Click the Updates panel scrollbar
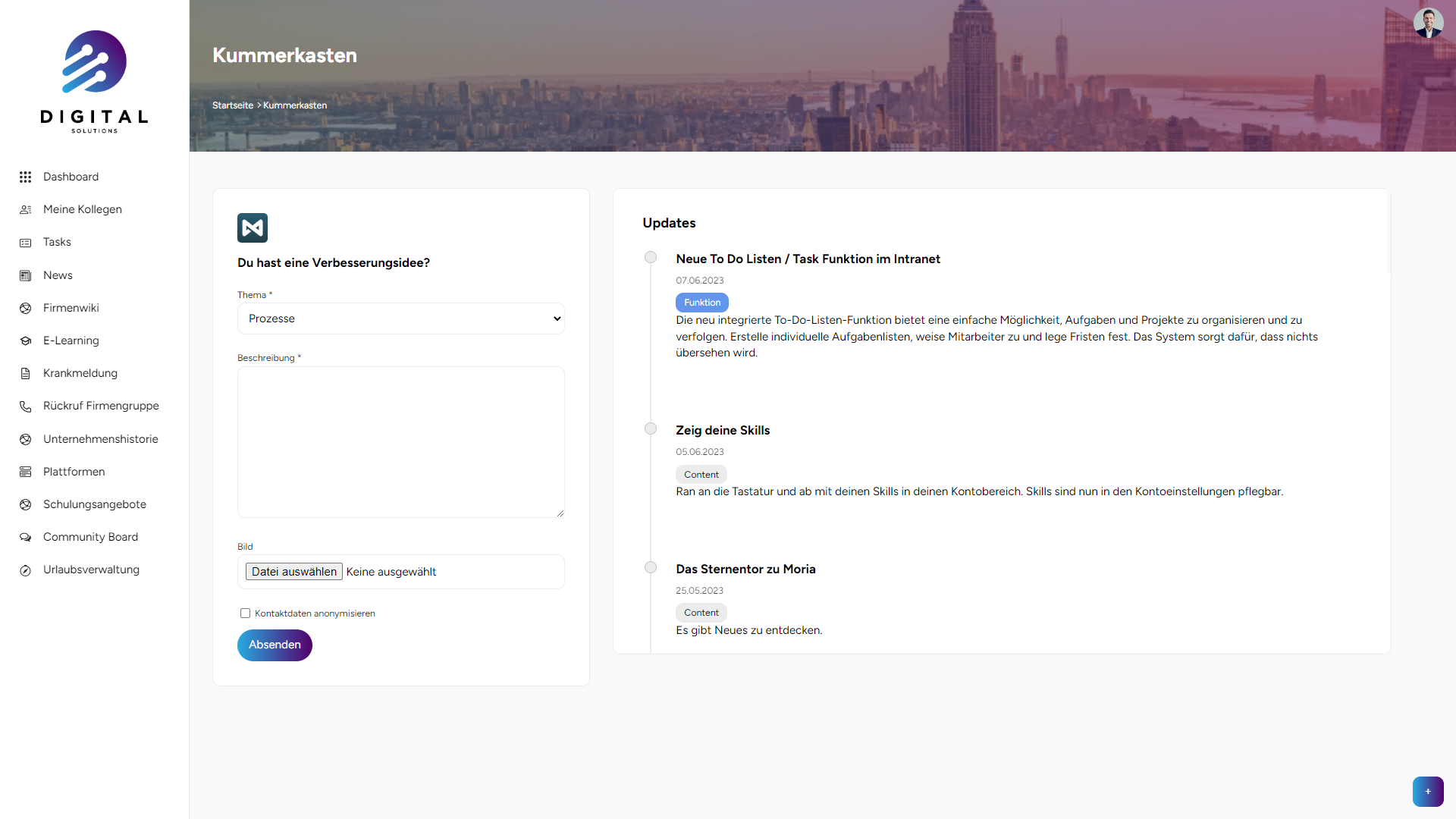 tap(1389, 232)
